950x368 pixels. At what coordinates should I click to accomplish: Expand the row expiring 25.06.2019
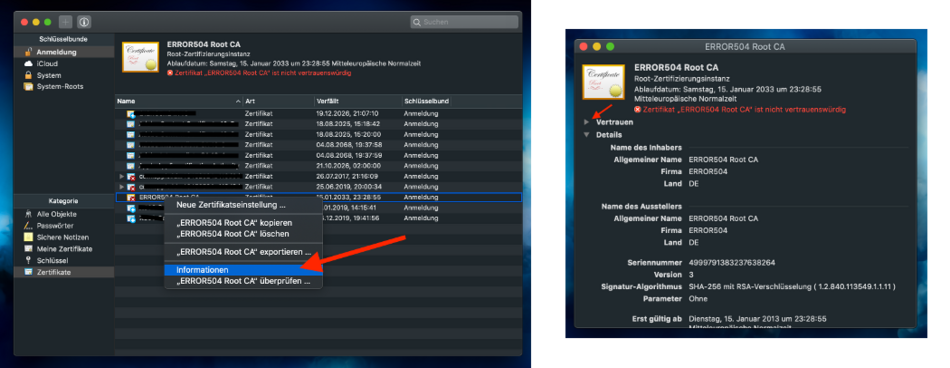tap(121, 187)
